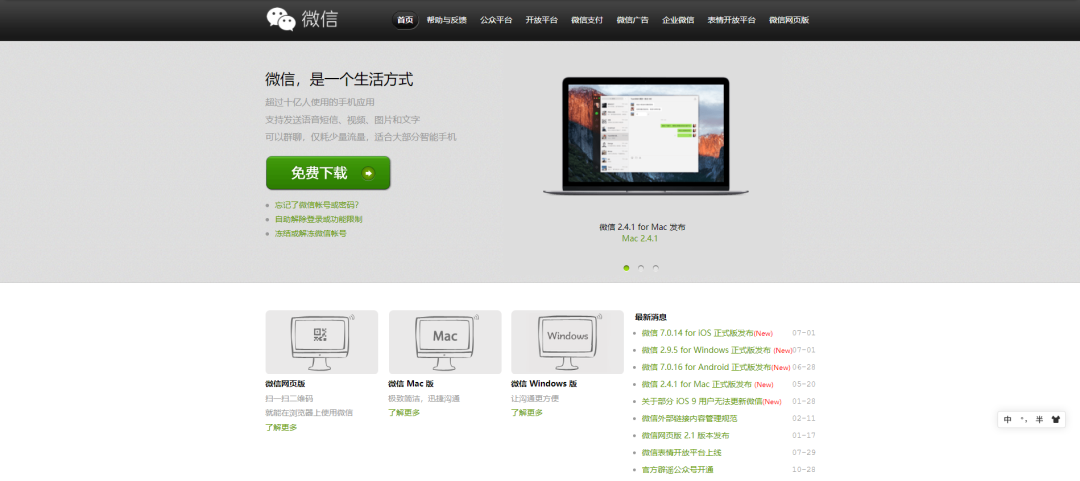Viewport: 1080px width, 481px height.
Task: Toggle the 半 half-width mode in IME bar
Action: coord(1039,420)
